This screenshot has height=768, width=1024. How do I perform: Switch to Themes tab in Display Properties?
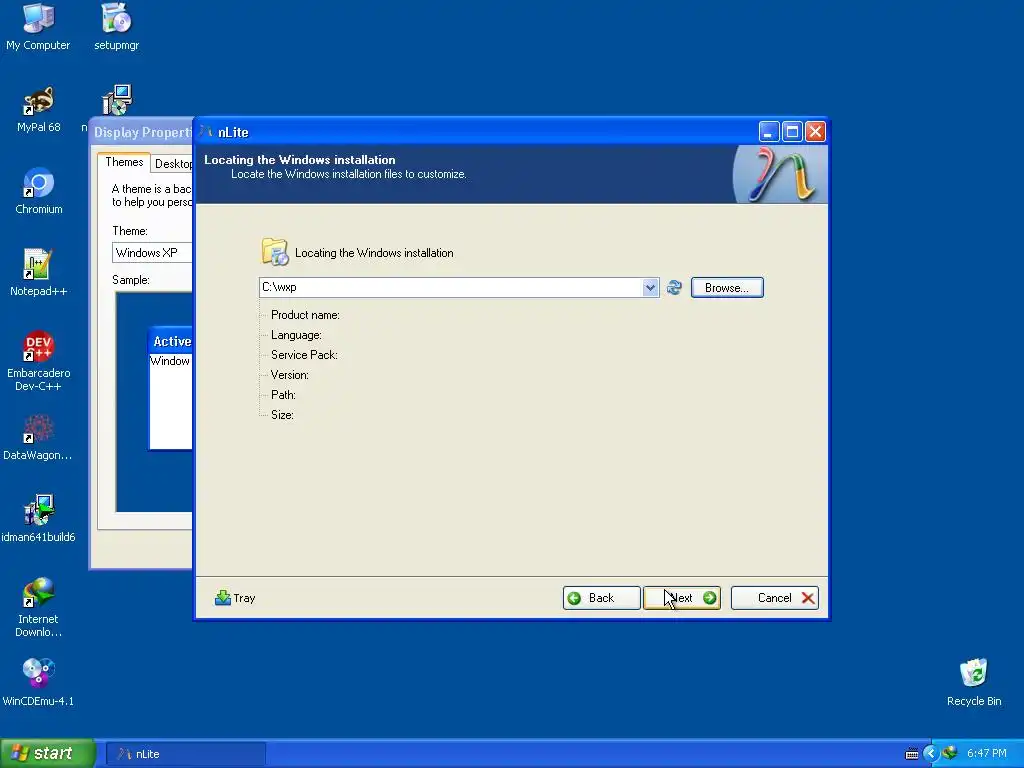coord(124,162)
